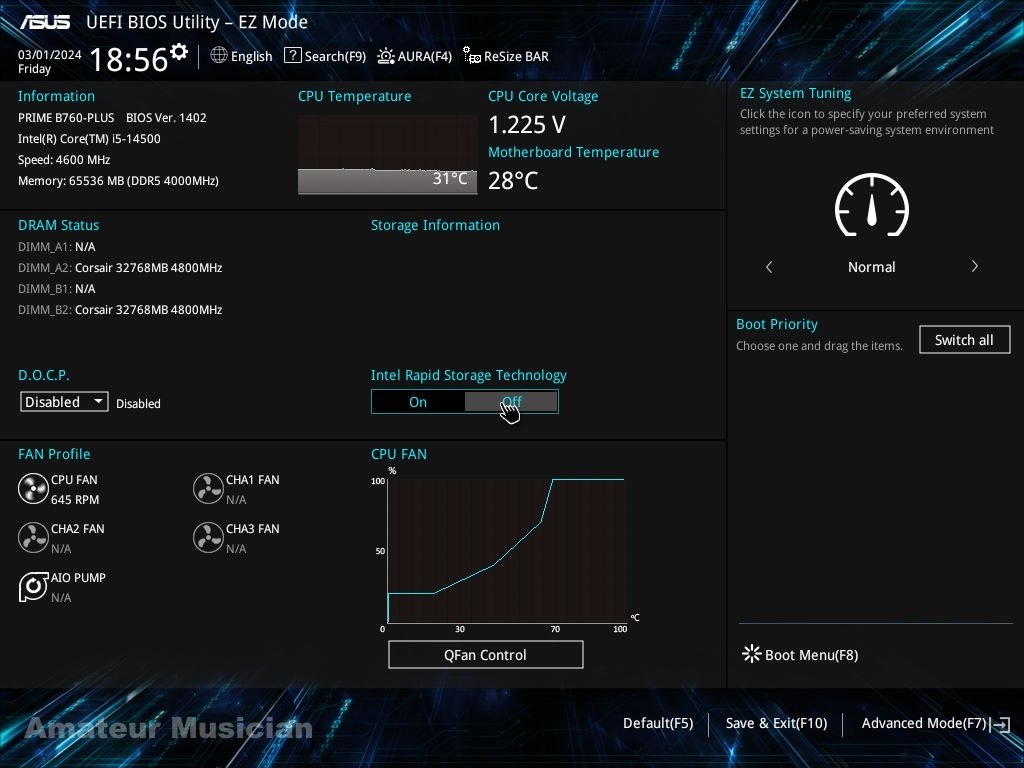Click the 'BIOS Ver. 1402' text
The height and width of the screenshot is (768, 1024).
pyautogui.click(x=166, y=118)
